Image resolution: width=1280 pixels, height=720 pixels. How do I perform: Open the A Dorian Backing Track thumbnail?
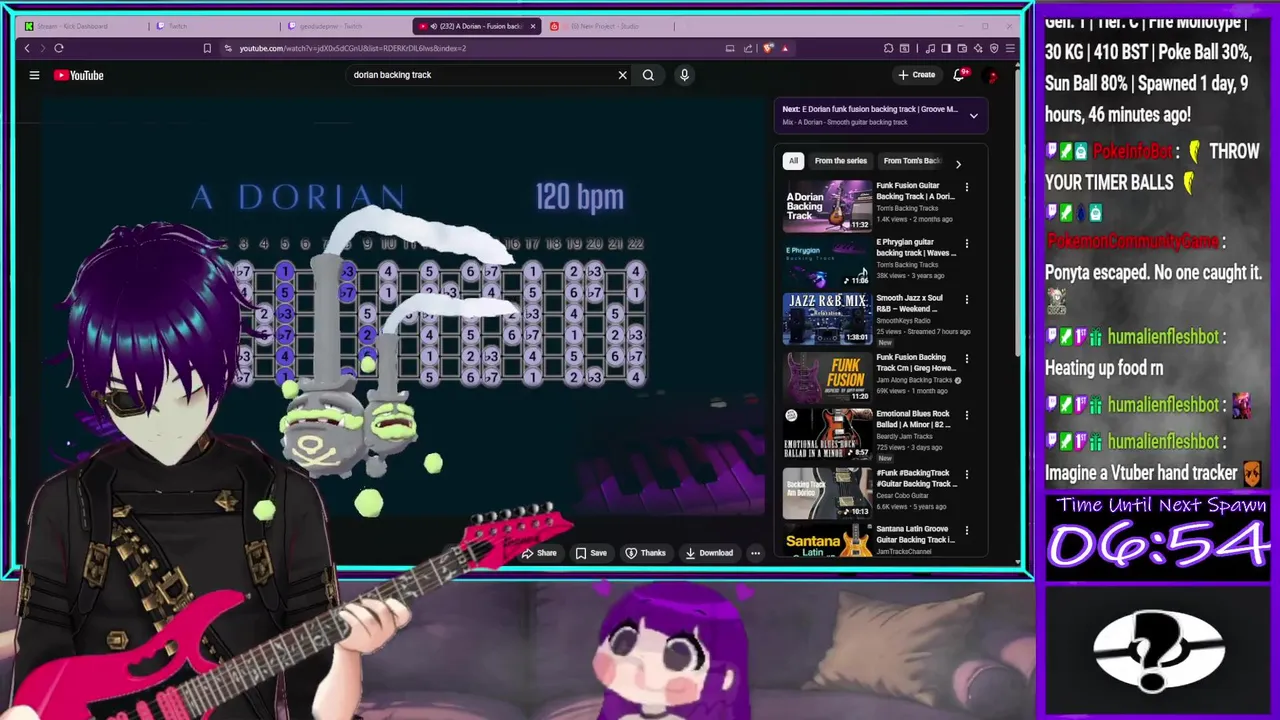(827, 206)
